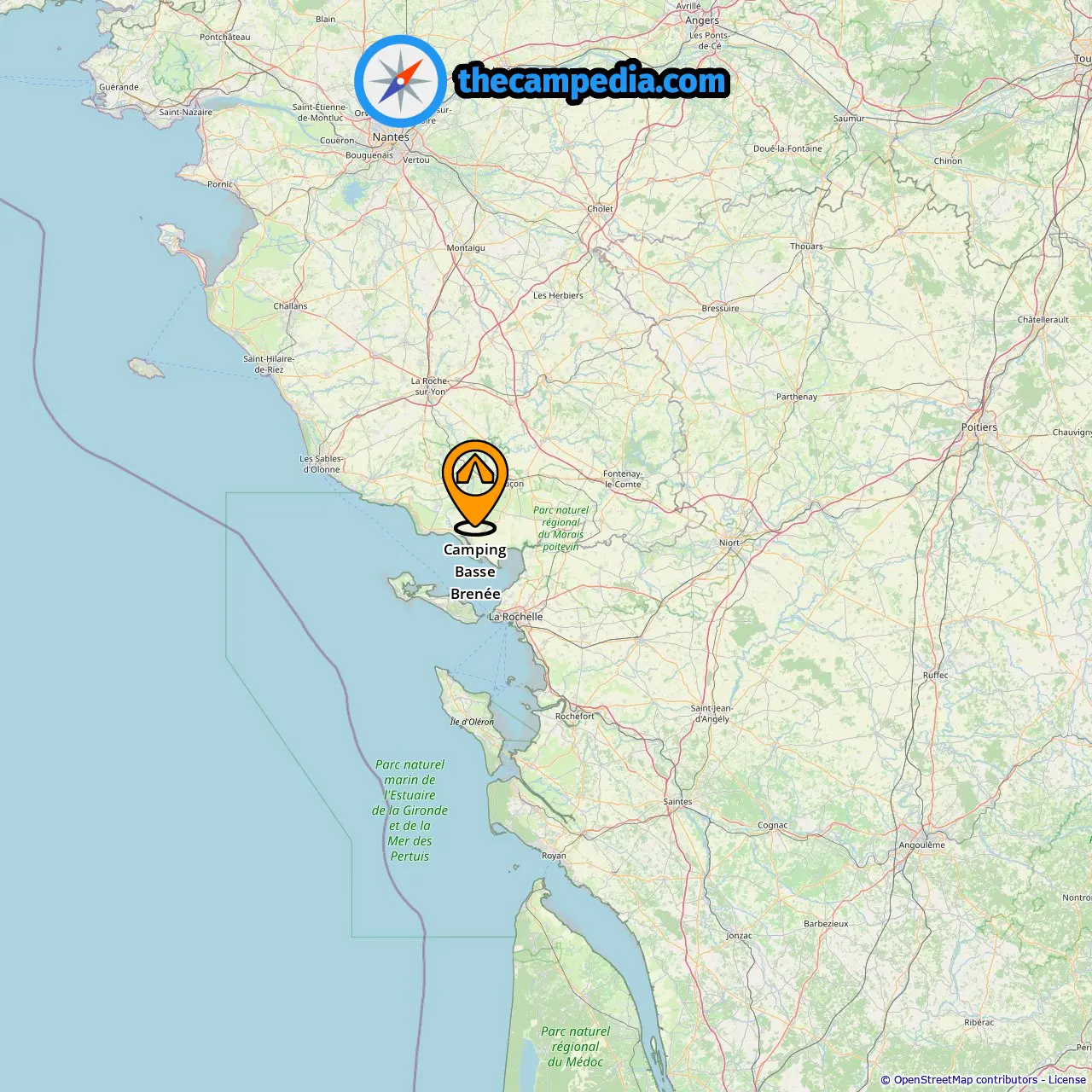
Task: Click the Cholet town label
Action: click(x=600, y=209)
